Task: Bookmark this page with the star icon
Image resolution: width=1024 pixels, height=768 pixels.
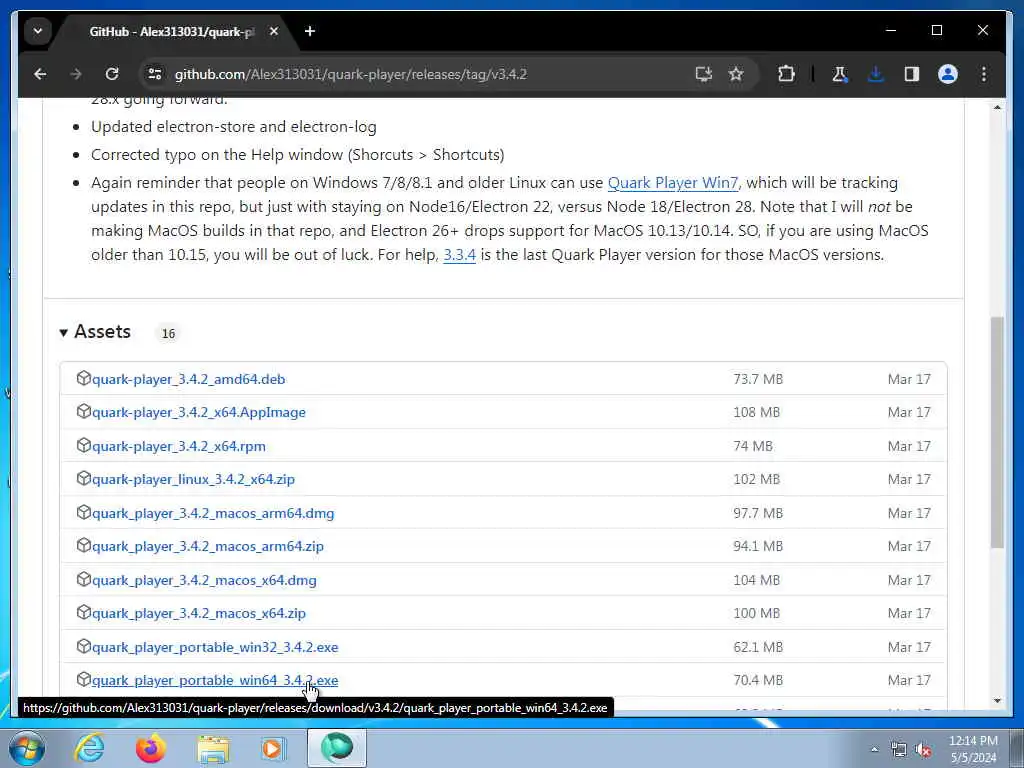Action: [x=736, y=74]
